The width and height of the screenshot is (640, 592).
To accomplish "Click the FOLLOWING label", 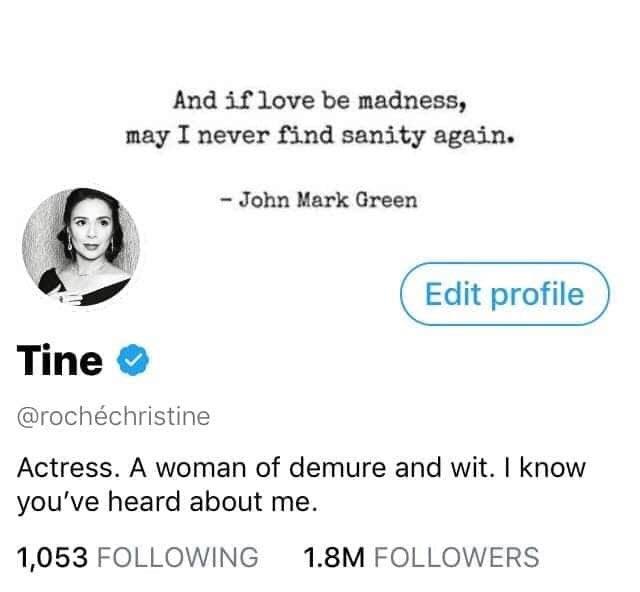I will tap(178, 557).
